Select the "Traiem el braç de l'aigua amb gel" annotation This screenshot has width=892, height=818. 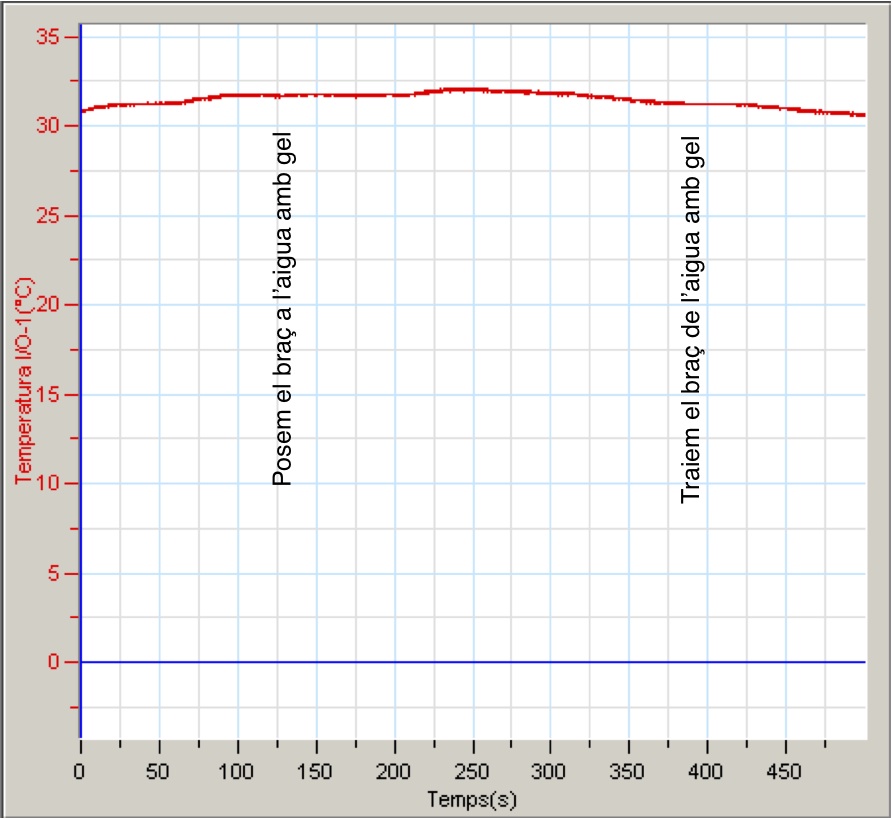pyautogui.click(x=693, y=320)
